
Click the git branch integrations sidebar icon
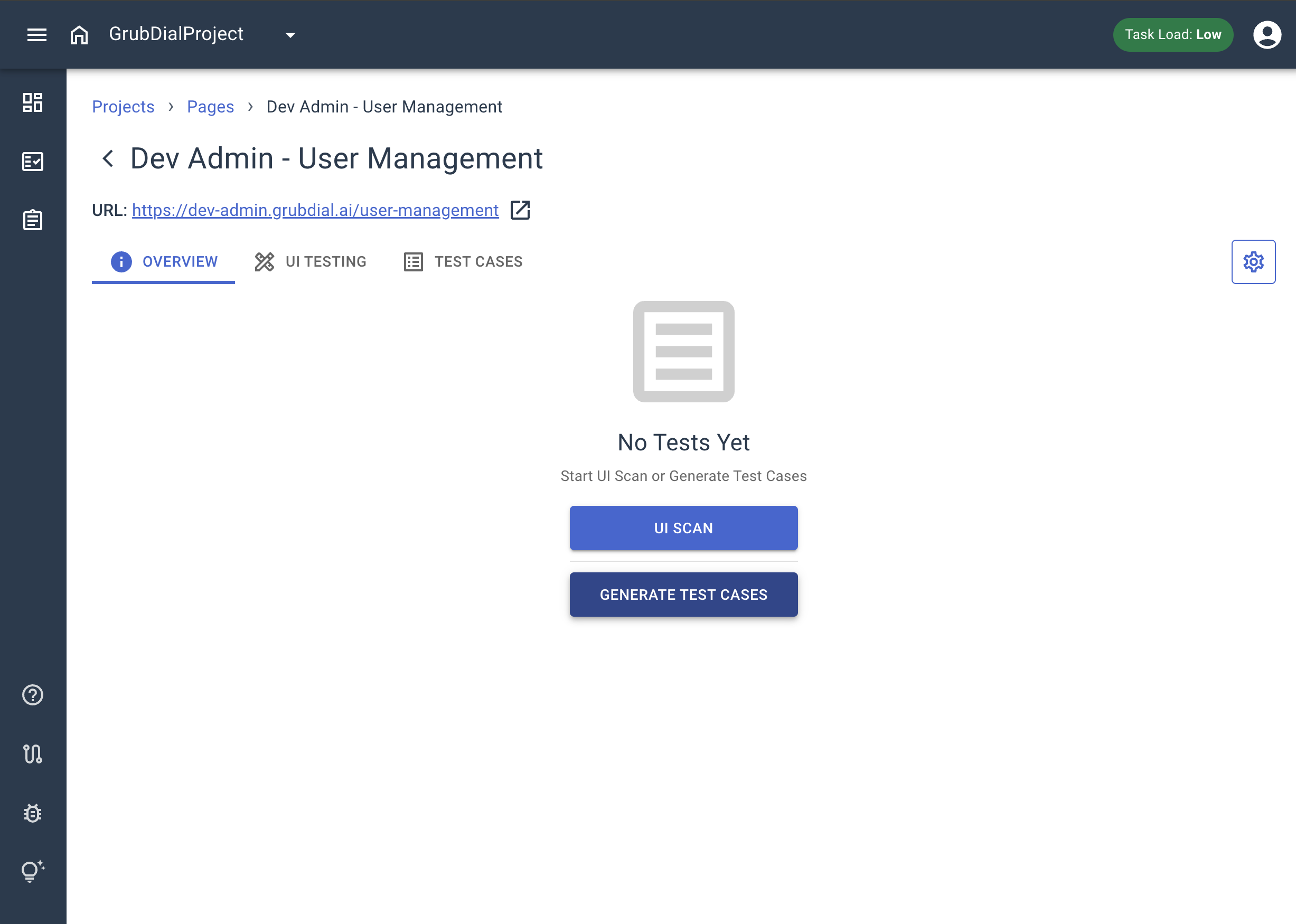(33, 754)
